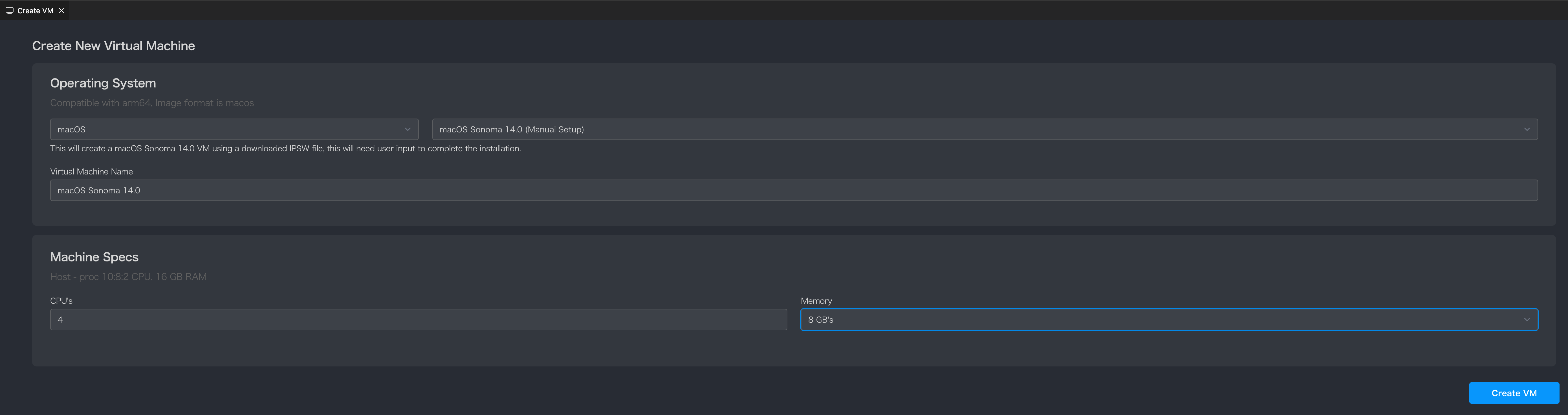Click the chevron arrow of the macOS dropdown
This screenshot has height=415, width=1568.
tap(407, 129)
